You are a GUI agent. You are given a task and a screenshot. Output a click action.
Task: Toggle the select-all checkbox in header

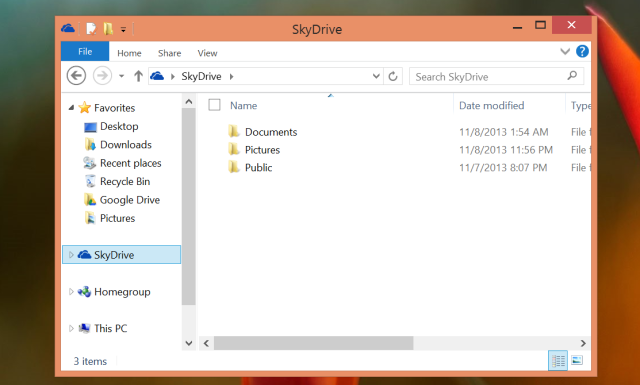(214, 105)
